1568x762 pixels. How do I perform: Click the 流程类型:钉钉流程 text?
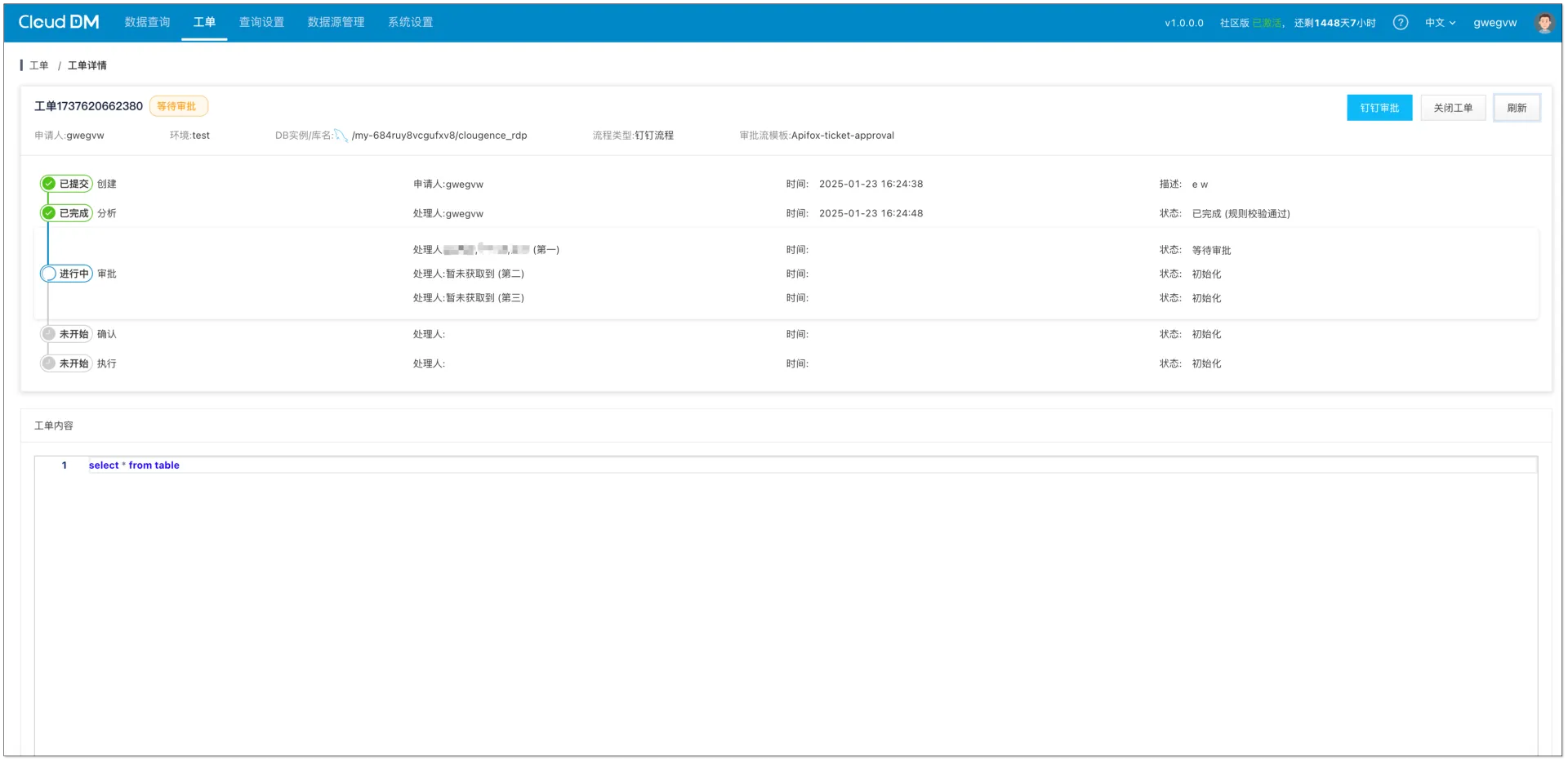(x=633, y=136)
